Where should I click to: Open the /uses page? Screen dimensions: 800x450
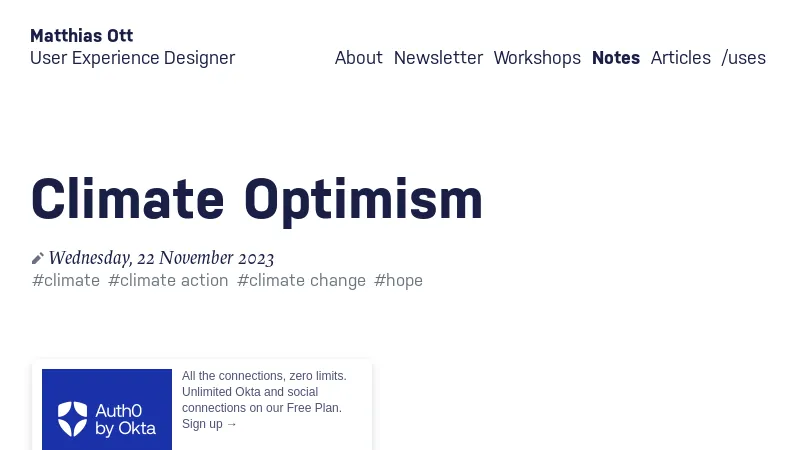tap(743, 58)
